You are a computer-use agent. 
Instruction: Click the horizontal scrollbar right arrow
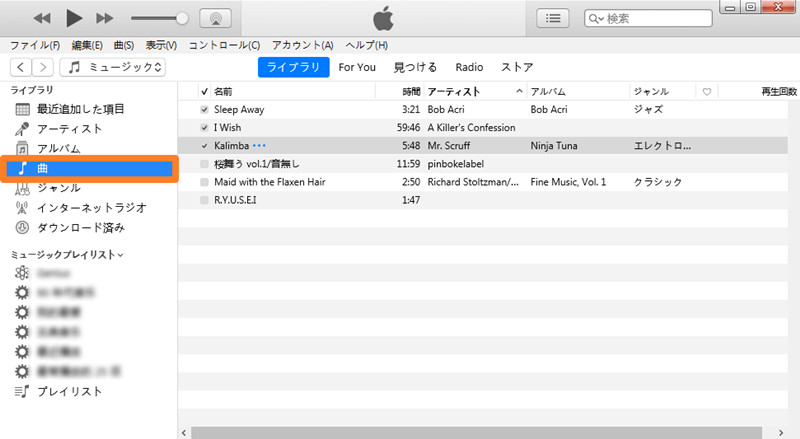coord(781,433)
